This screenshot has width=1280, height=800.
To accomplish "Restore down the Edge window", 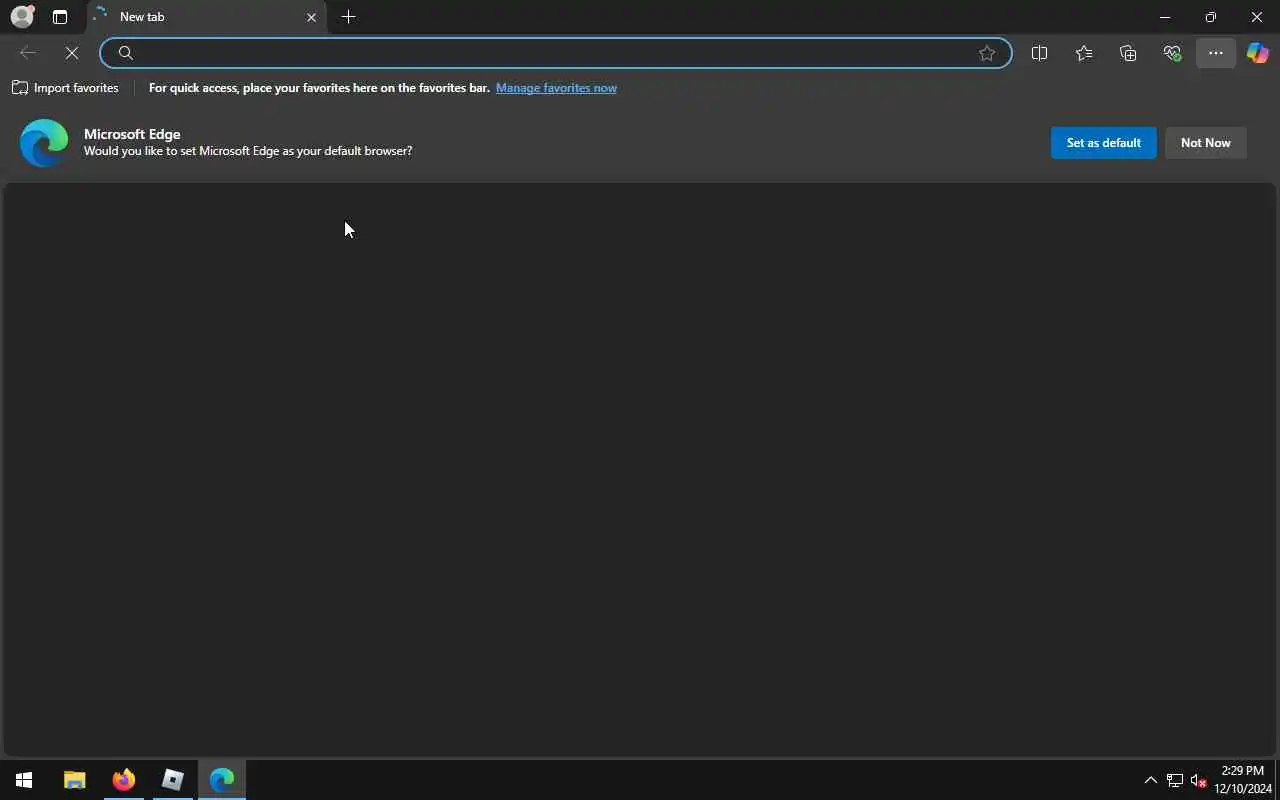I will (1211, 17).
